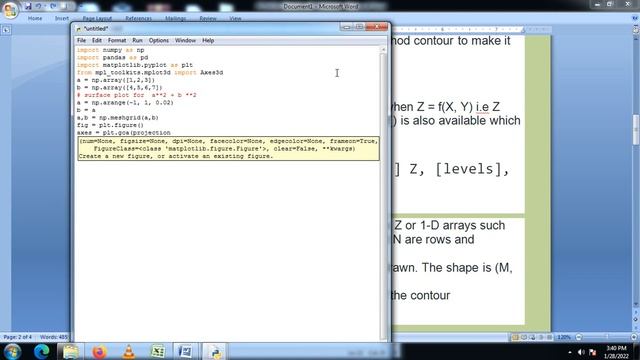Open VLC media player from taskbar

coord(129,351)
